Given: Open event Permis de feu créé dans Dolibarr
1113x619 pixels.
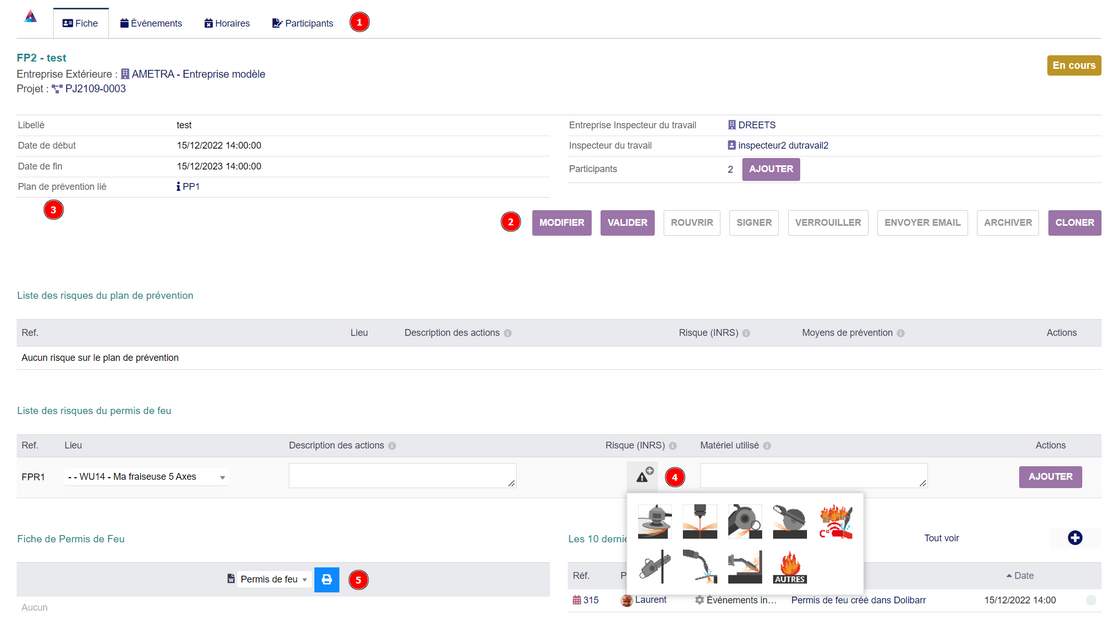Looking at the screenshot, I should click(x=858, y=600).
